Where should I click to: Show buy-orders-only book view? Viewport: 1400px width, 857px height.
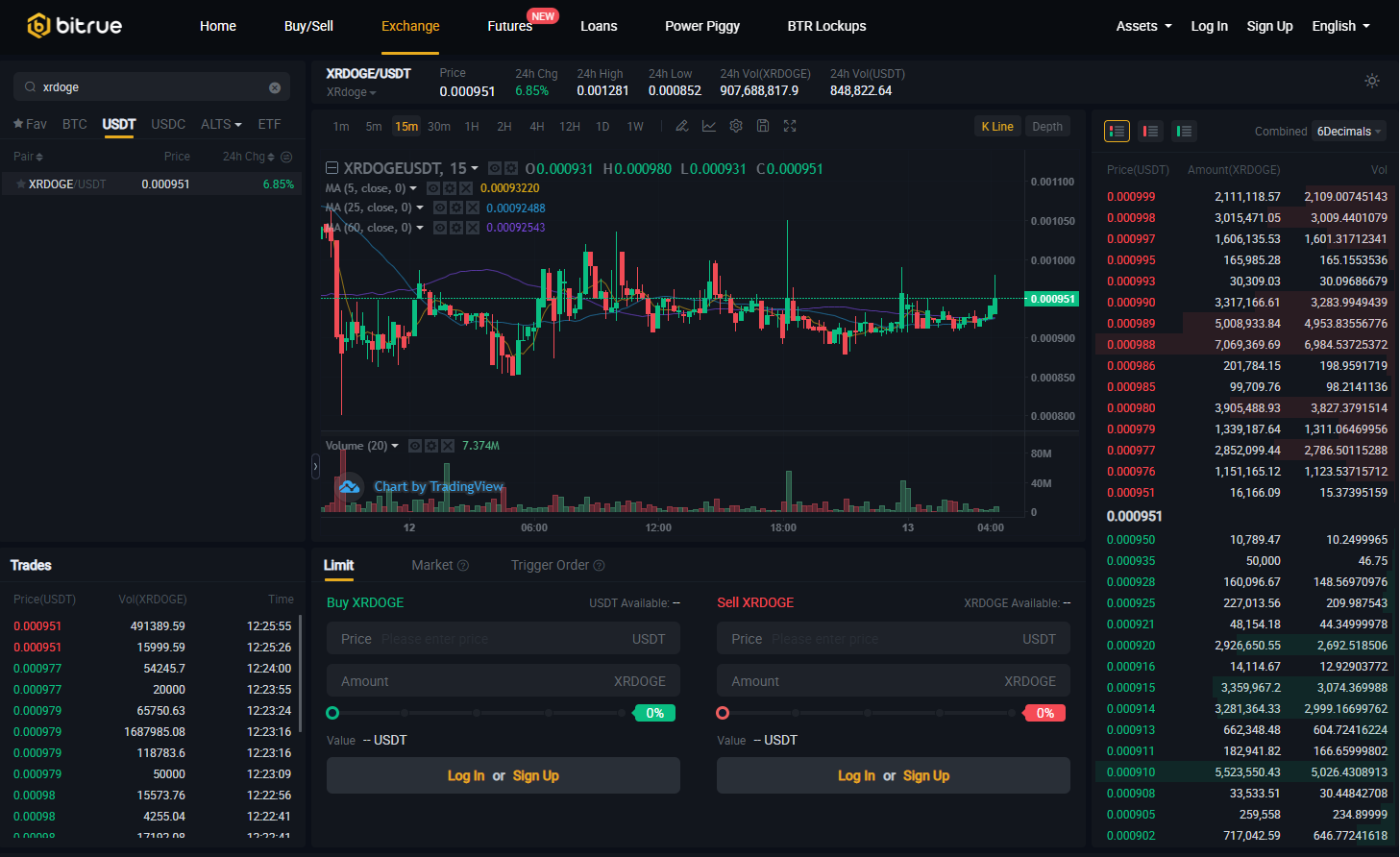coord(1184,131)
